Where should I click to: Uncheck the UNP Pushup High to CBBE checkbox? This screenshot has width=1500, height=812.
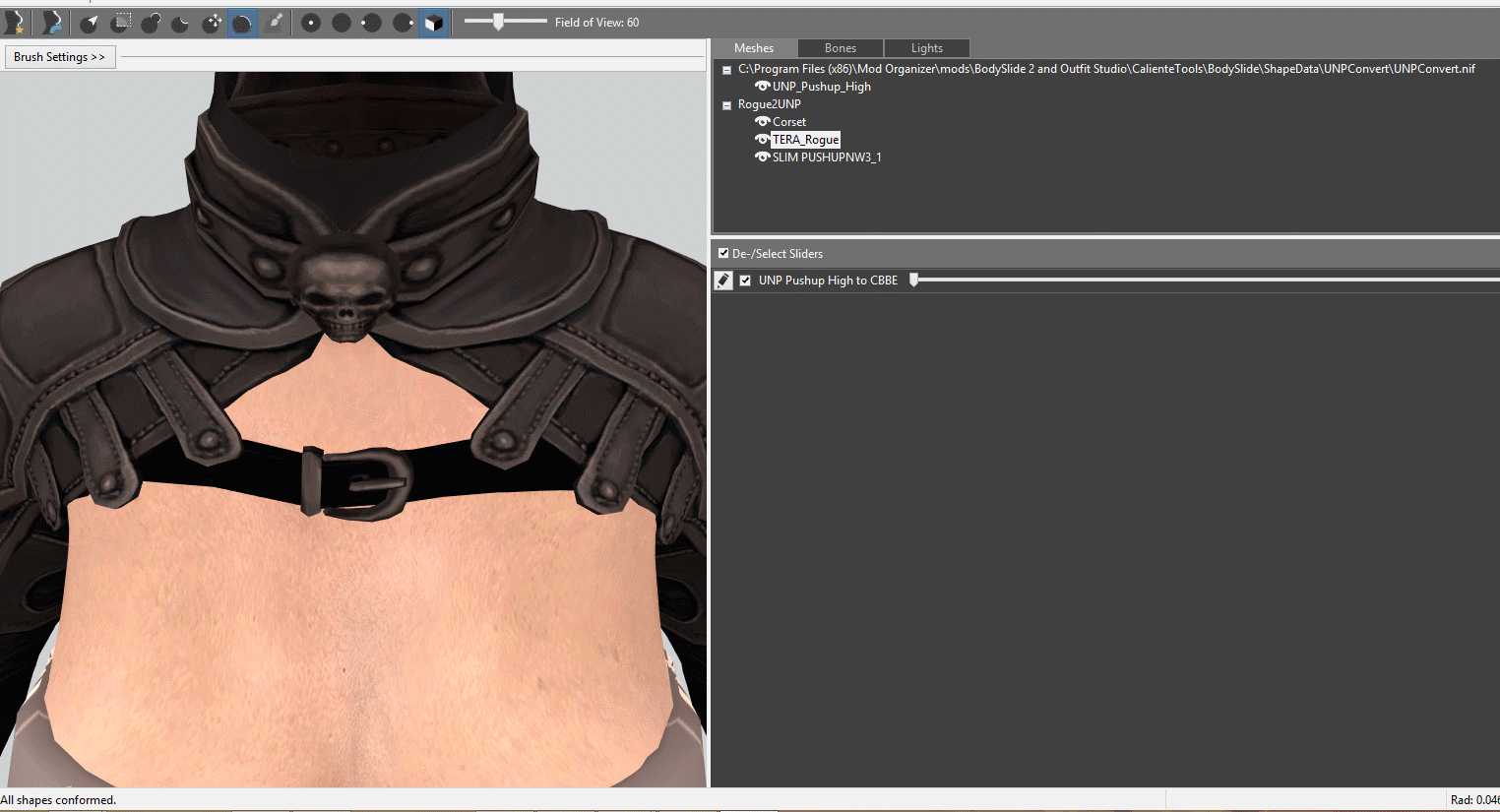745,281
